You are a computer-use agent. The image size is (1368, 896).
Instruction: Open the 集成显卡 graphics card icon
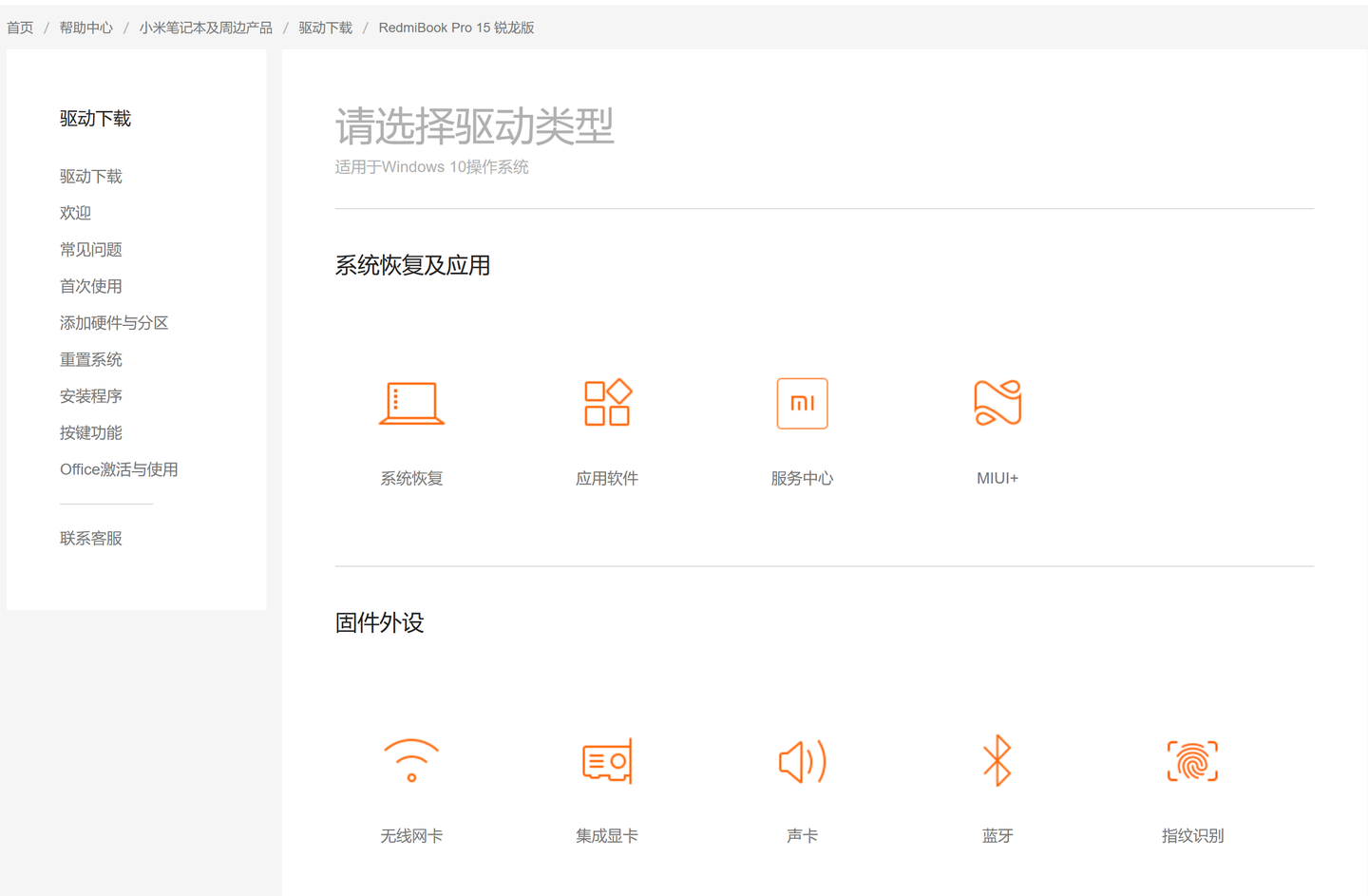tap(607, 760)
